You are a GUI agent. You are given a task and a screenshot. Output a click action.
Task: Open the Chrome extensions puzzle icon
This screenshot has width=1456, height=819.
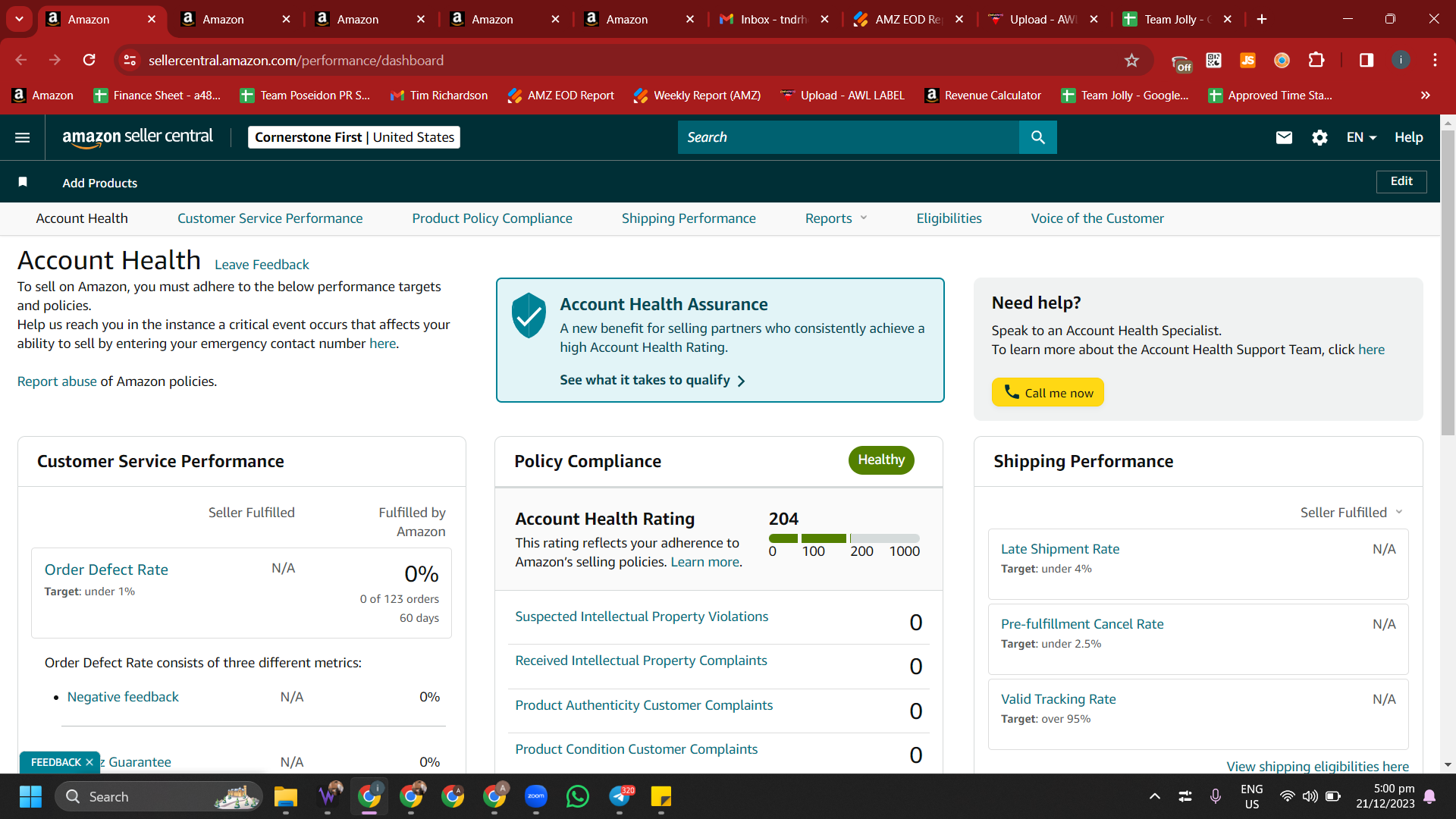point(1316,60)
